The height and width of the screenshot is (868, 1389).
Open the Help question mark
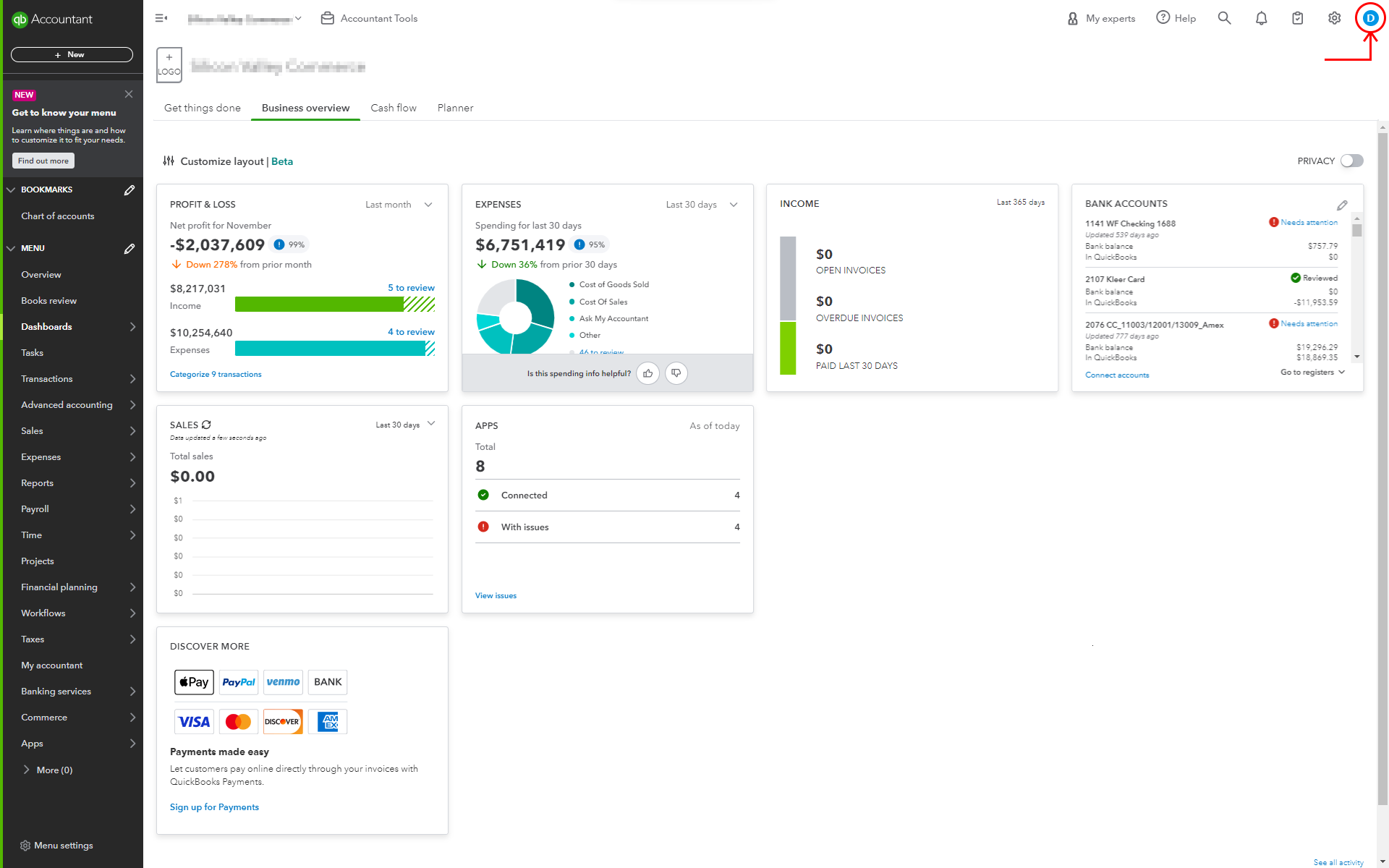click(1176, 18)
